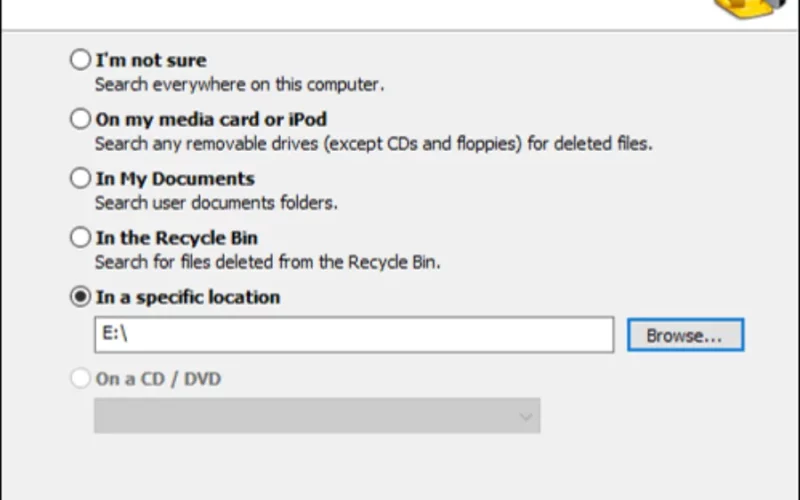
Task: Click the "On my media card or iPod" label
Action: pyautogui.click(x=211, y=119)
